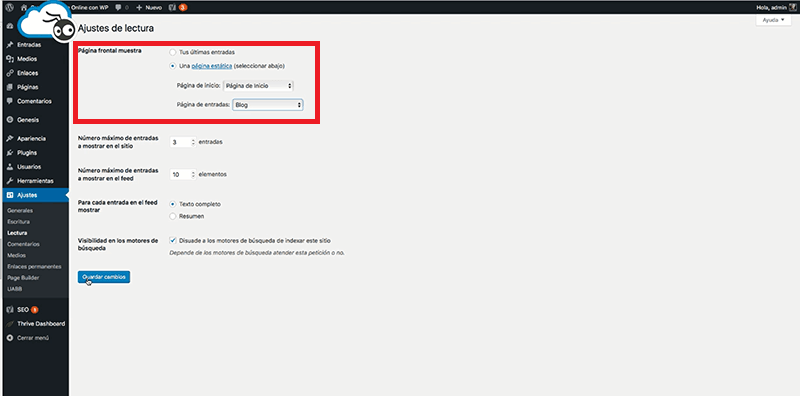Click the dashboard gauge icon in sidebar
Screen dimensions: 800x396
click(10, 26)
